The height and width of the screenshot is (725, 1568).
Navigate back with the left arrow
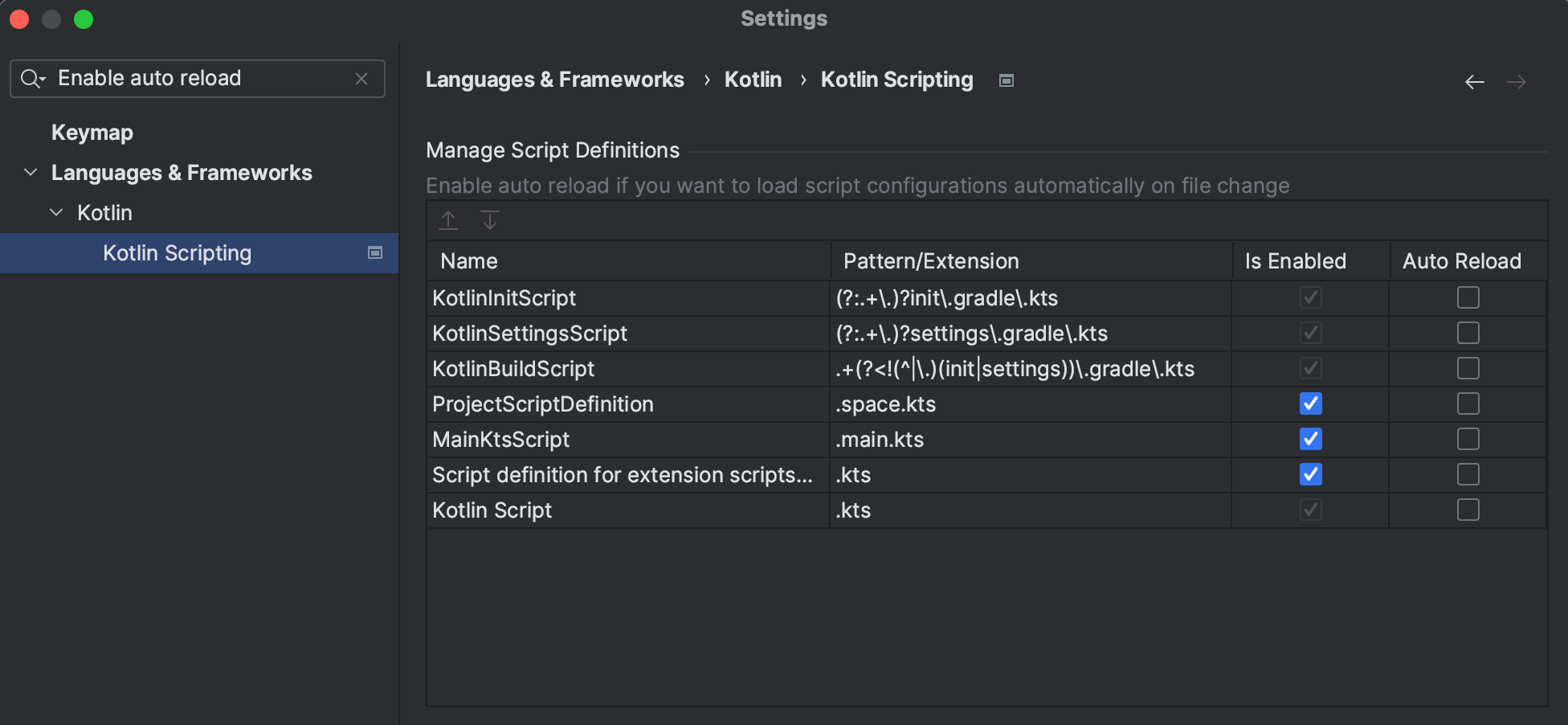(x=1475, y=82)
